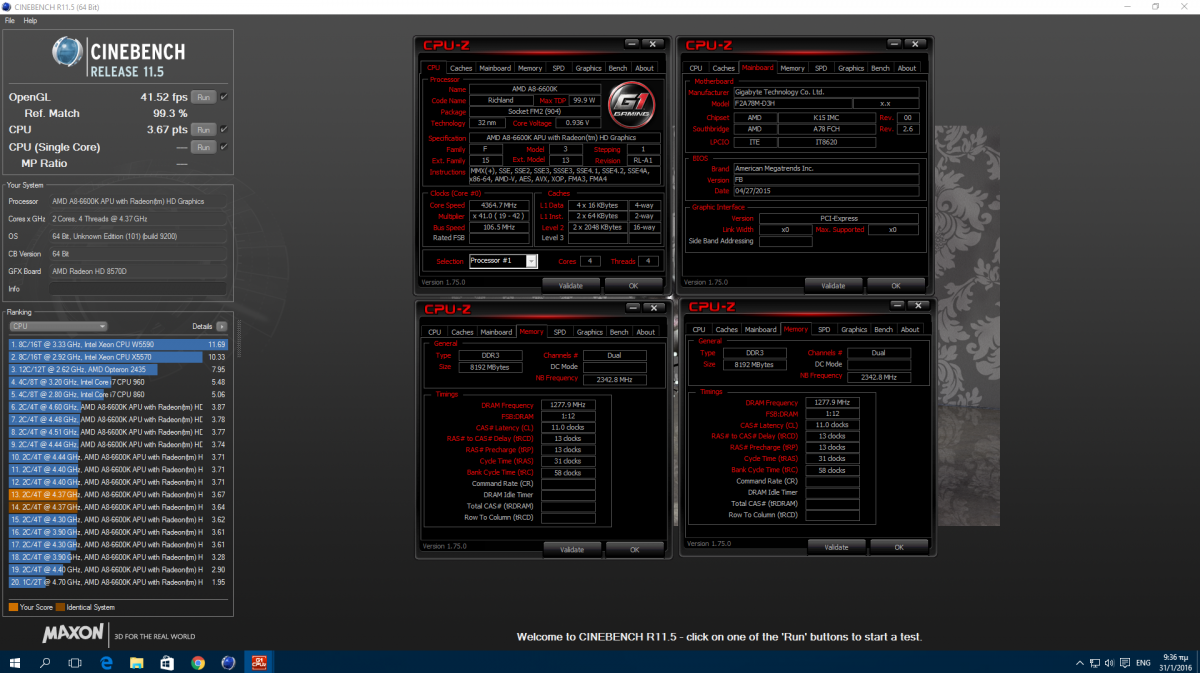
Task: Open File Explorer from taskbar
Action: coord(136,662)
